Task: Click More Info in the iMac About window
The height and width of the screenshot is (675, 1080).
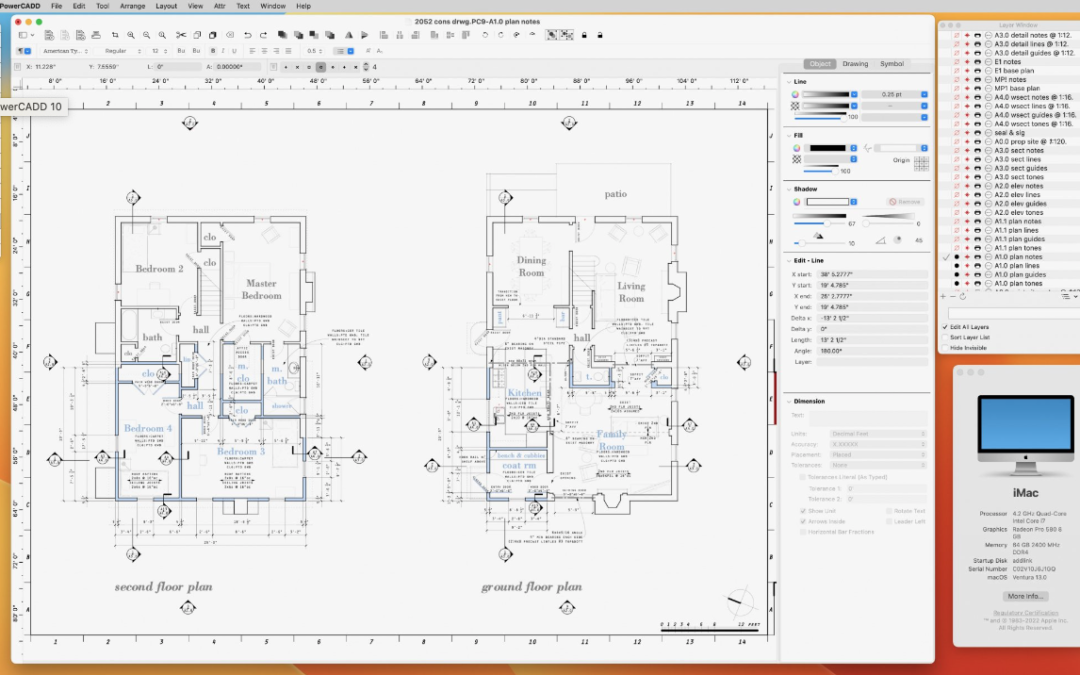Action: pyautogui.click(x=1026, y=596)
